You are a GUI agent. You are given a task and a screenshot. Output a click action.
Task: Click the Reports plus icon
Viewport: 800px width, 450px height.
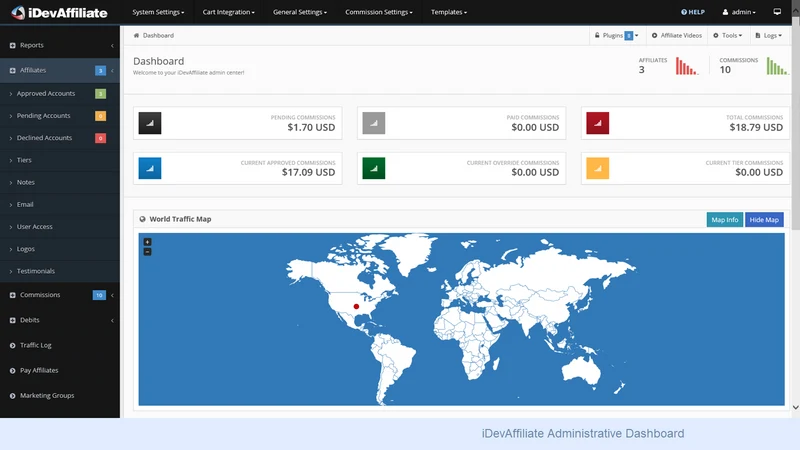pyautogui.click(x=12, y=45)
